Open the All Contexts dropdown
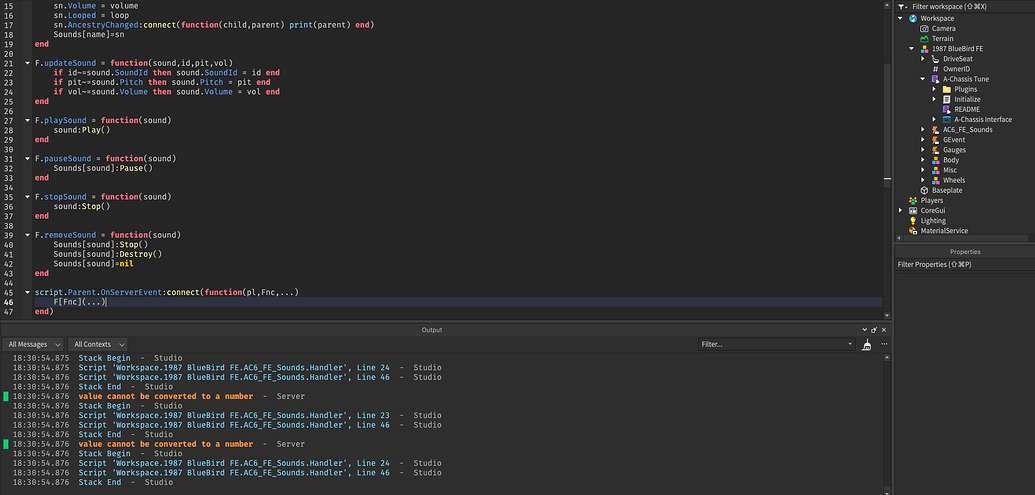Screen dimensions: 1035x495 97,345
